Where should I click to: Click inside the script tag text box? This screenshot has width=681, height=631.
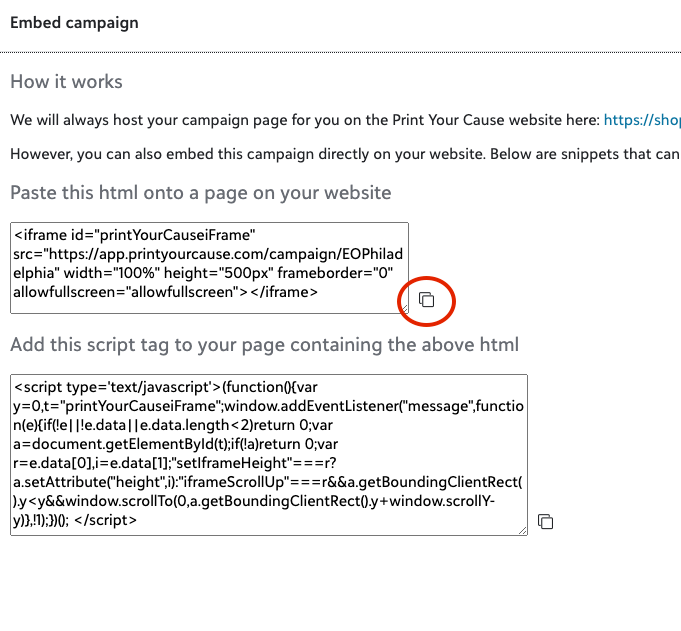tap(269, 455)
